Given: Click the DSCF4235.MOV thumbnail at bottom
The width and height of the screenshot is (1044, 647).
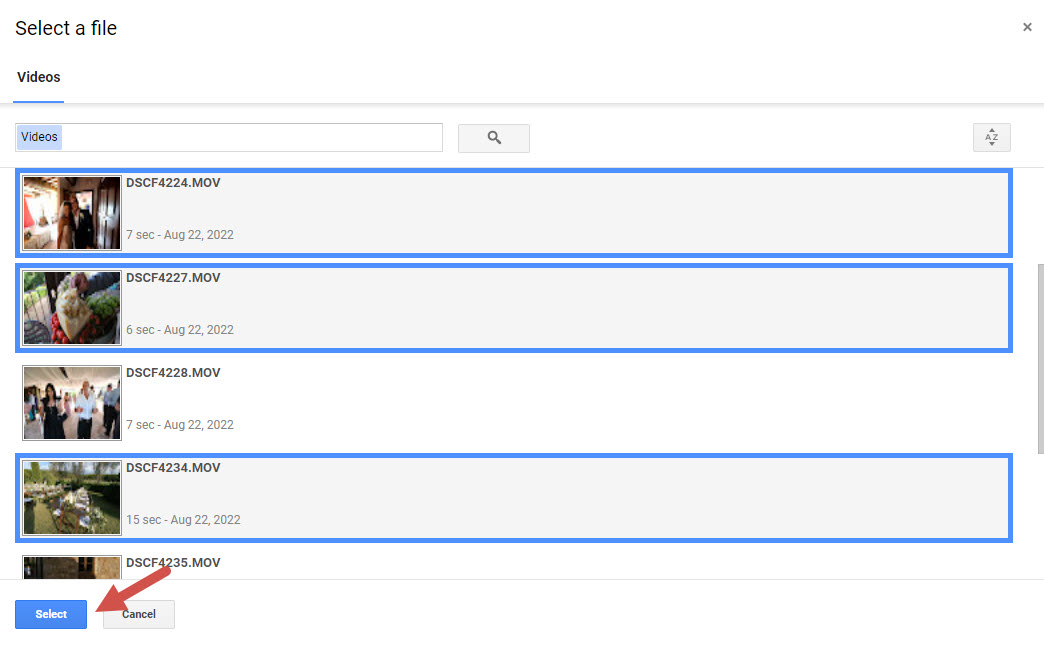Looking at the screenshot, I should 71,566.
